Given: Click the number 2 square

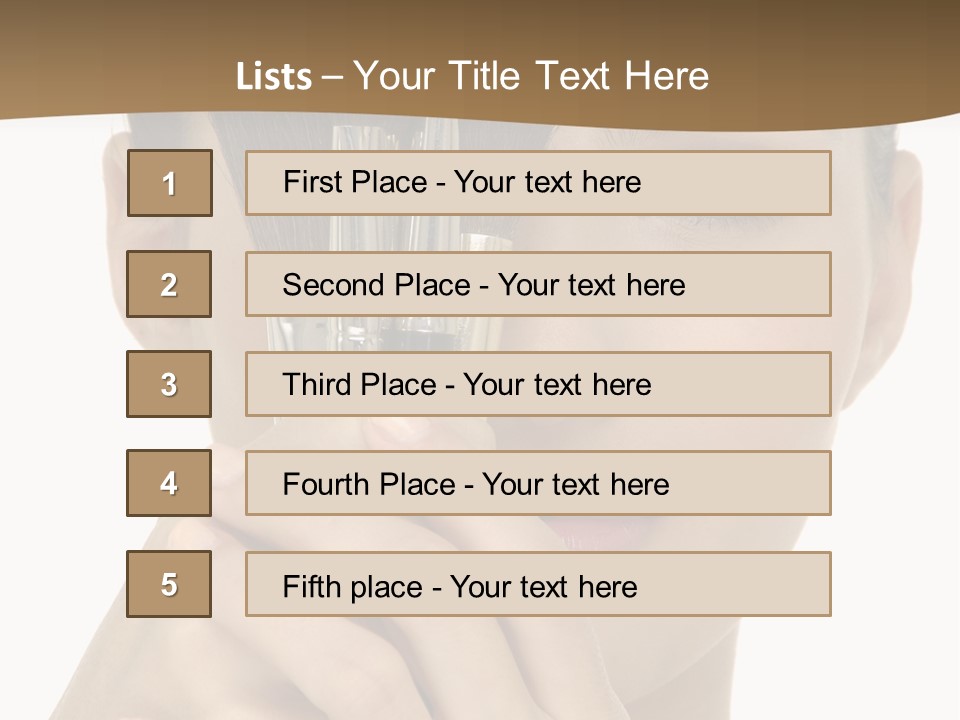Looking at the screenshot, I should [x=169, y=284].
